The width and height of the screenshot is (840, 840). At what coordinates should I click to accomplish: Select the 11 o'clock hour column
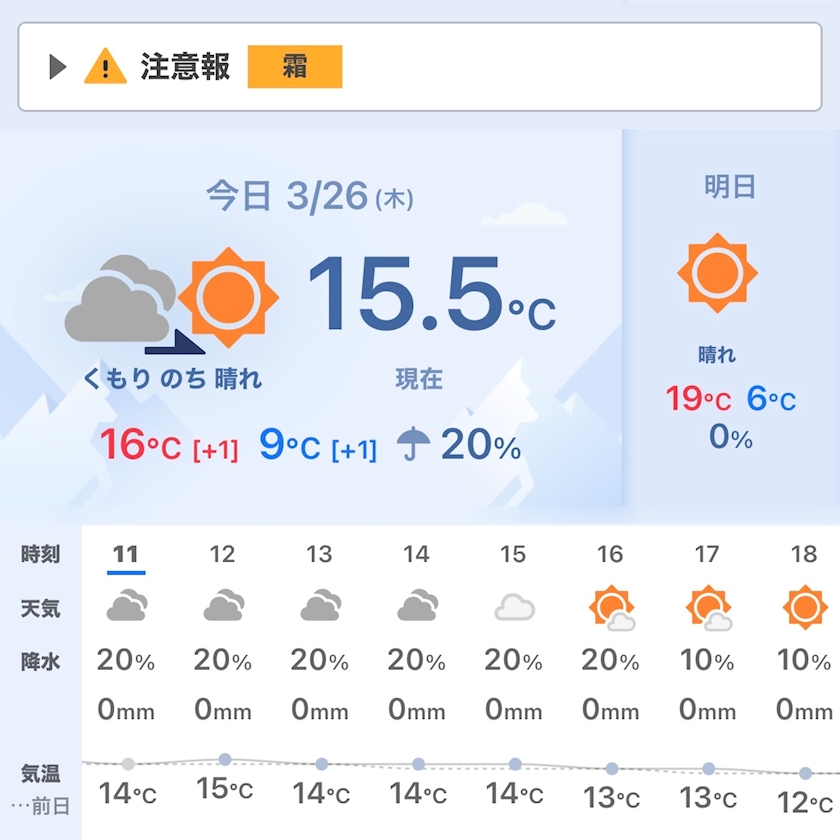click(126, 555)
